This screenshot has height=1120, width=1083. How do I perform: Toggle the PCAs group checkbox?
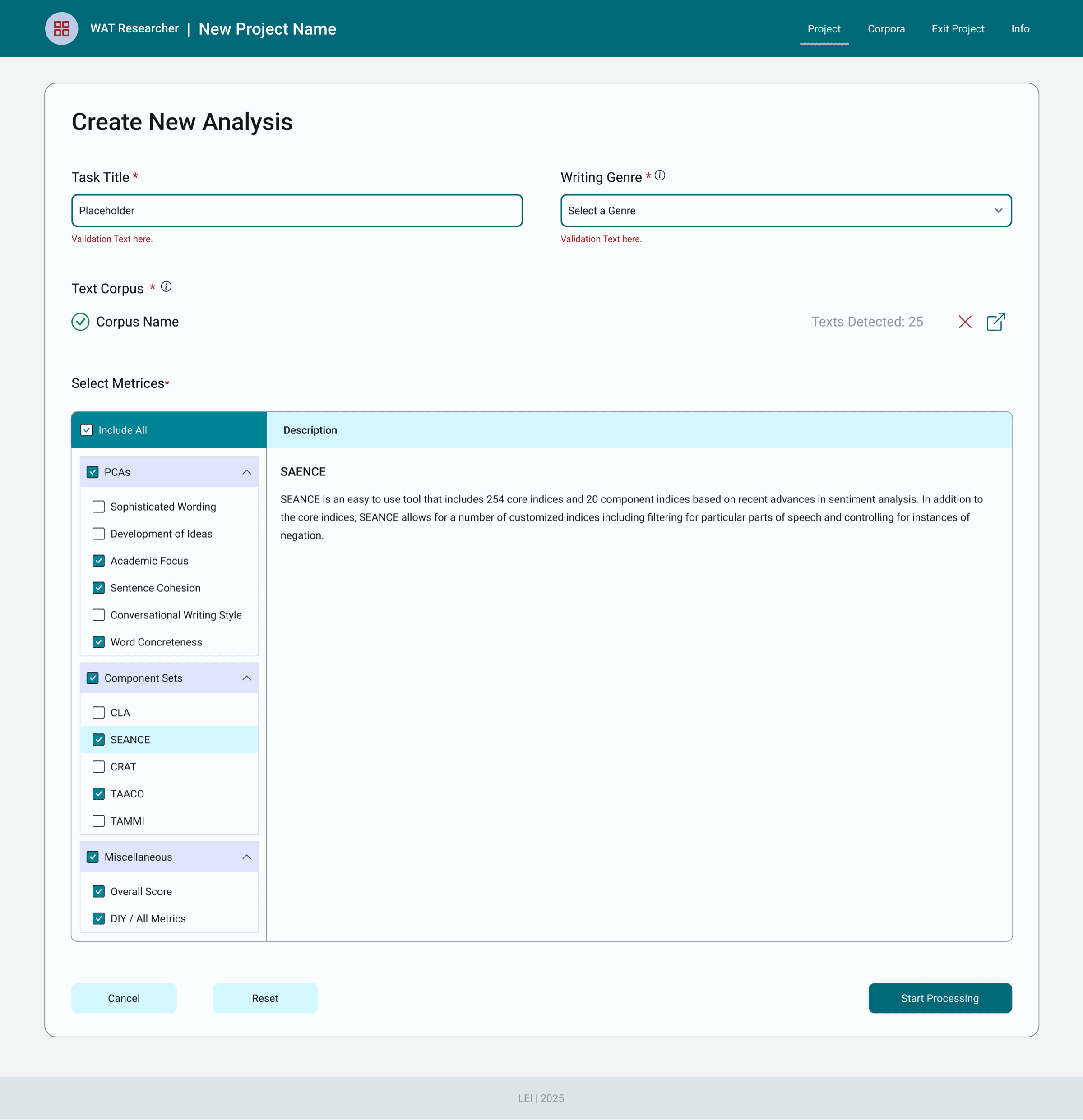click(x=93, y=472)
